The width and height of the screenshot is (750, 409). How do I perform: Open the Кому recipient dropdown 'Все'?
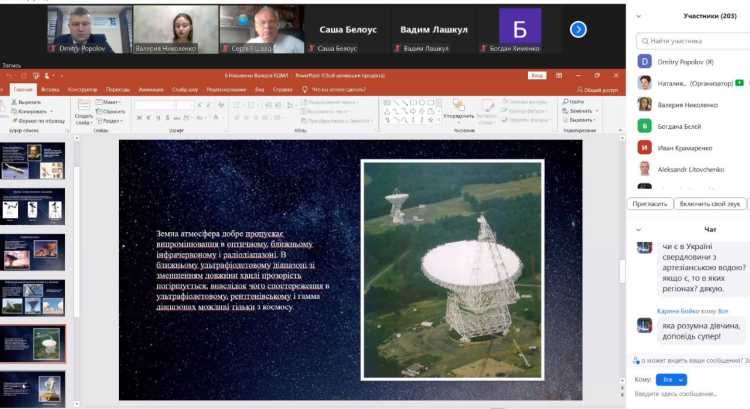[675, 379]
